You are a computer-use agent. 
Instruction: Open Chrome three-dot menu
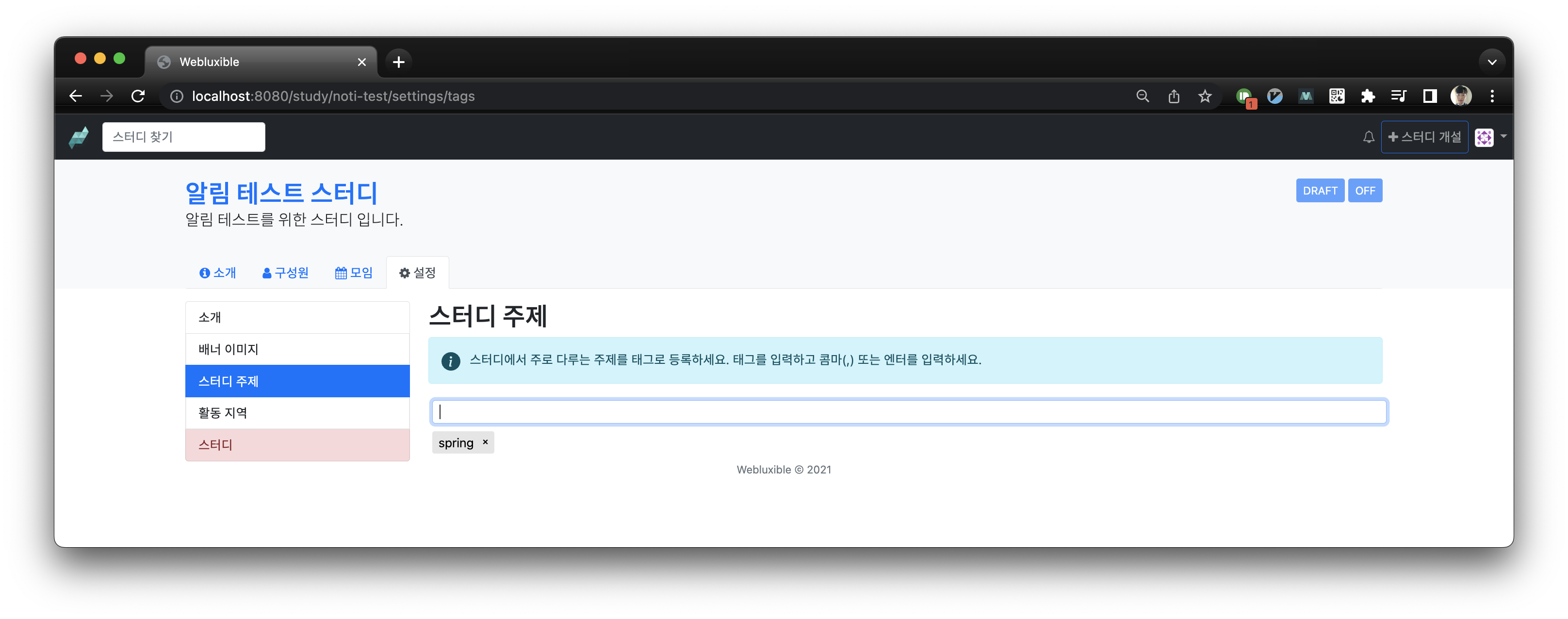coord(1492,96)
